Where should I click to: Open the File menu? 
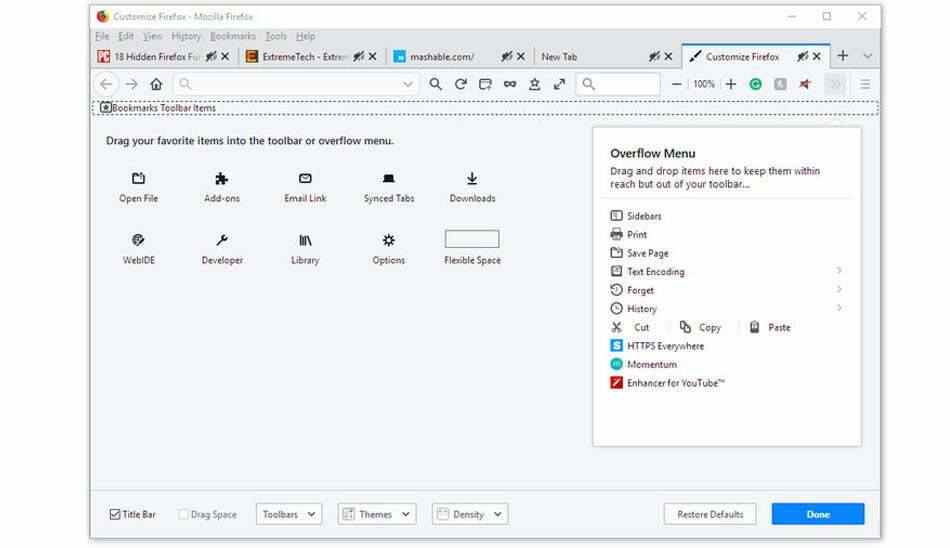(x=102, y=36)
